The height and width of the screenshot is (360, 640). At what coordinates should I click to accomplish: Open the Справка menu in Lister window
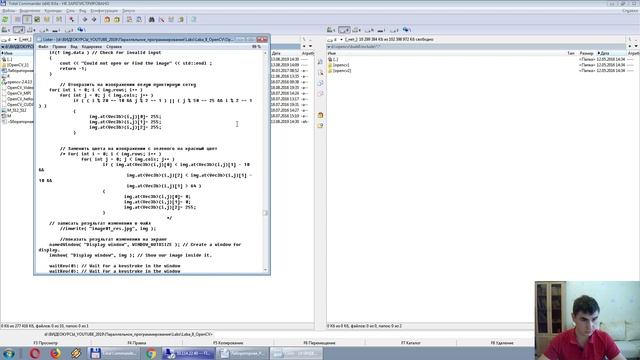point(114,47)
